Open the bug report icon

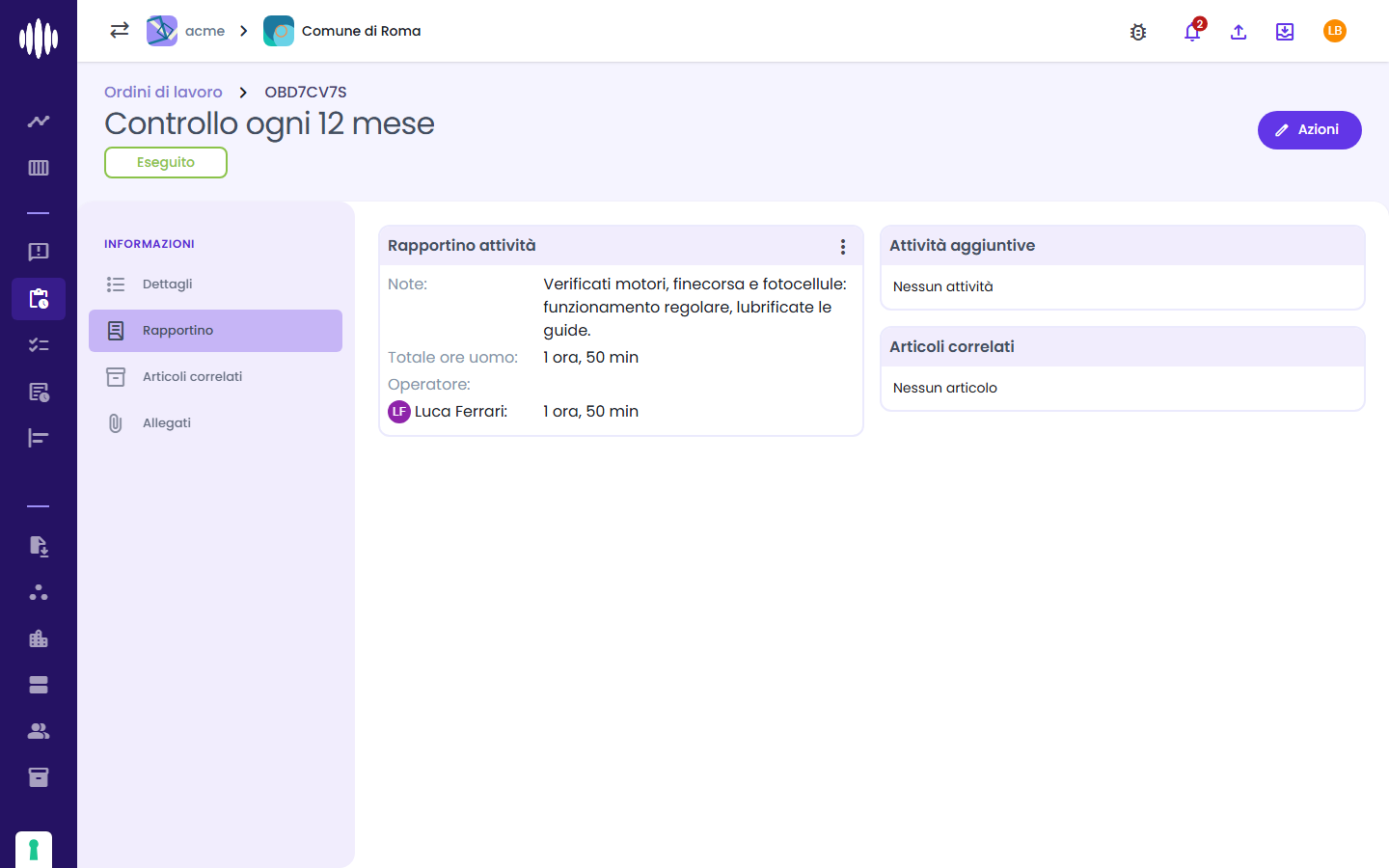[1138, 32]
